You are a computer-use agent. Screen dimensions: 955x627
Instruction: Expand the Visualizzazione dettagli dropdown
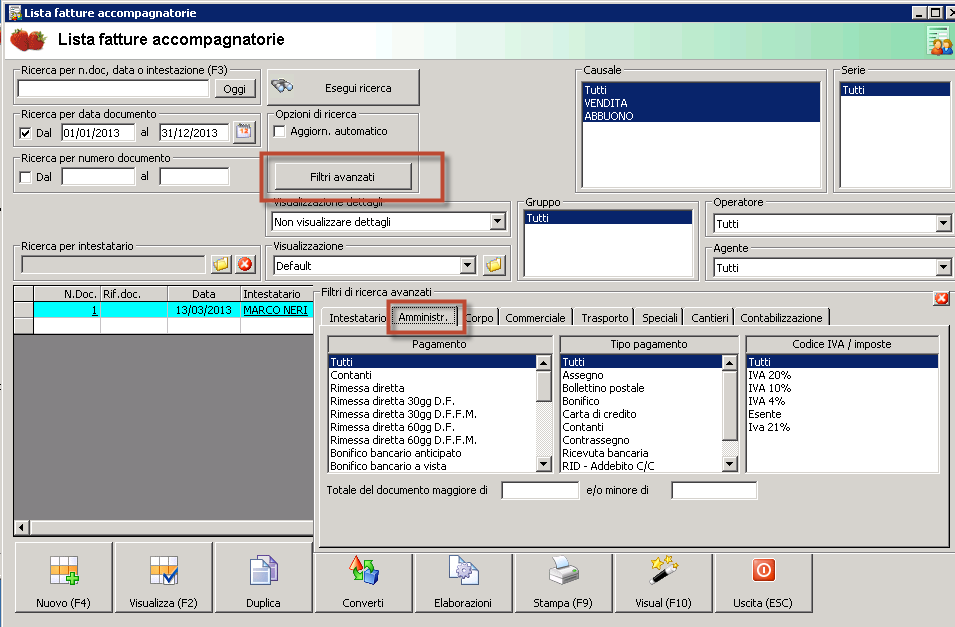(x=497, y=222)
